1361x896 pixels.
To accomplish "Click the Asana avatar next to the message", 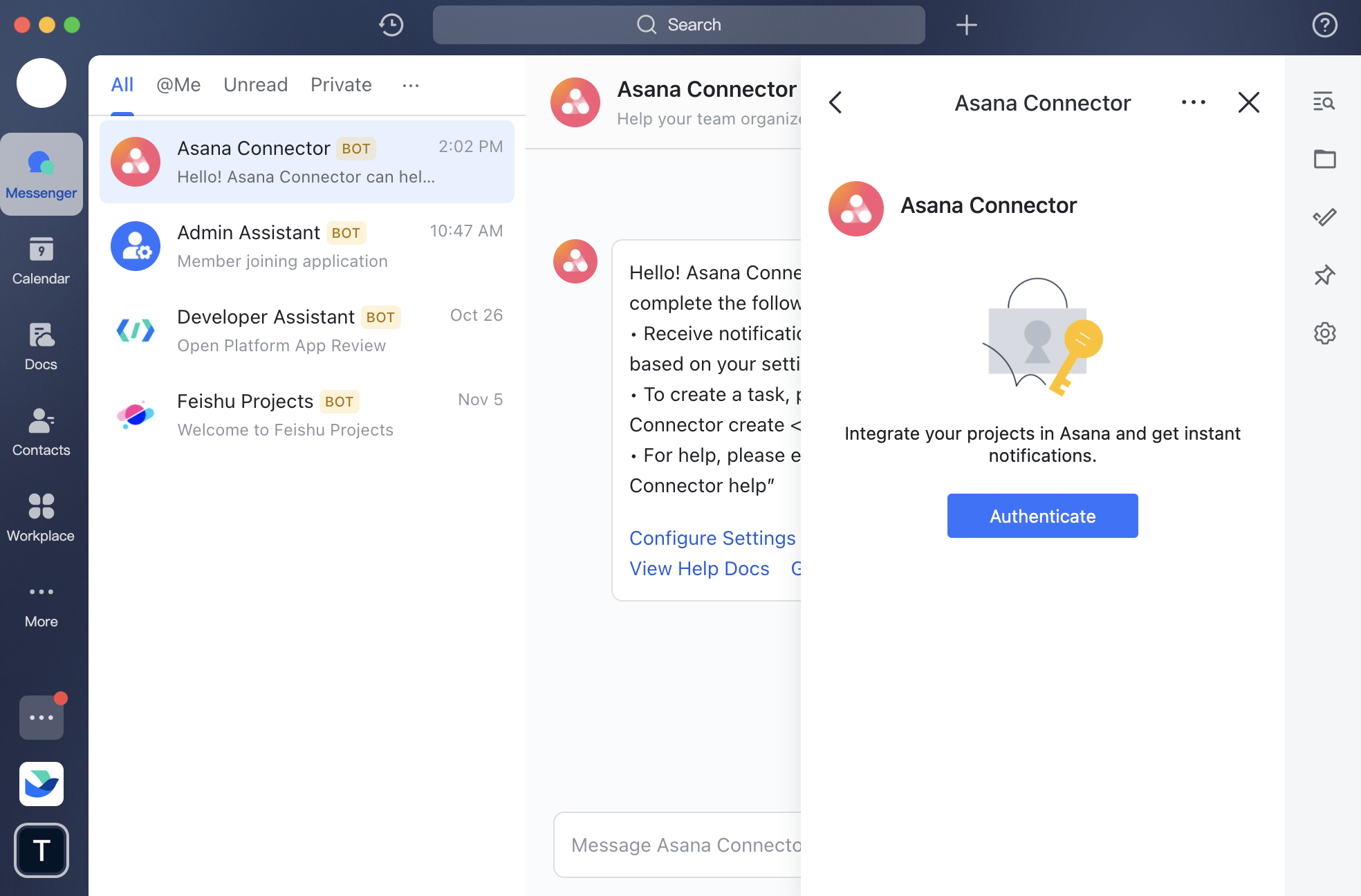I will 575,261.
